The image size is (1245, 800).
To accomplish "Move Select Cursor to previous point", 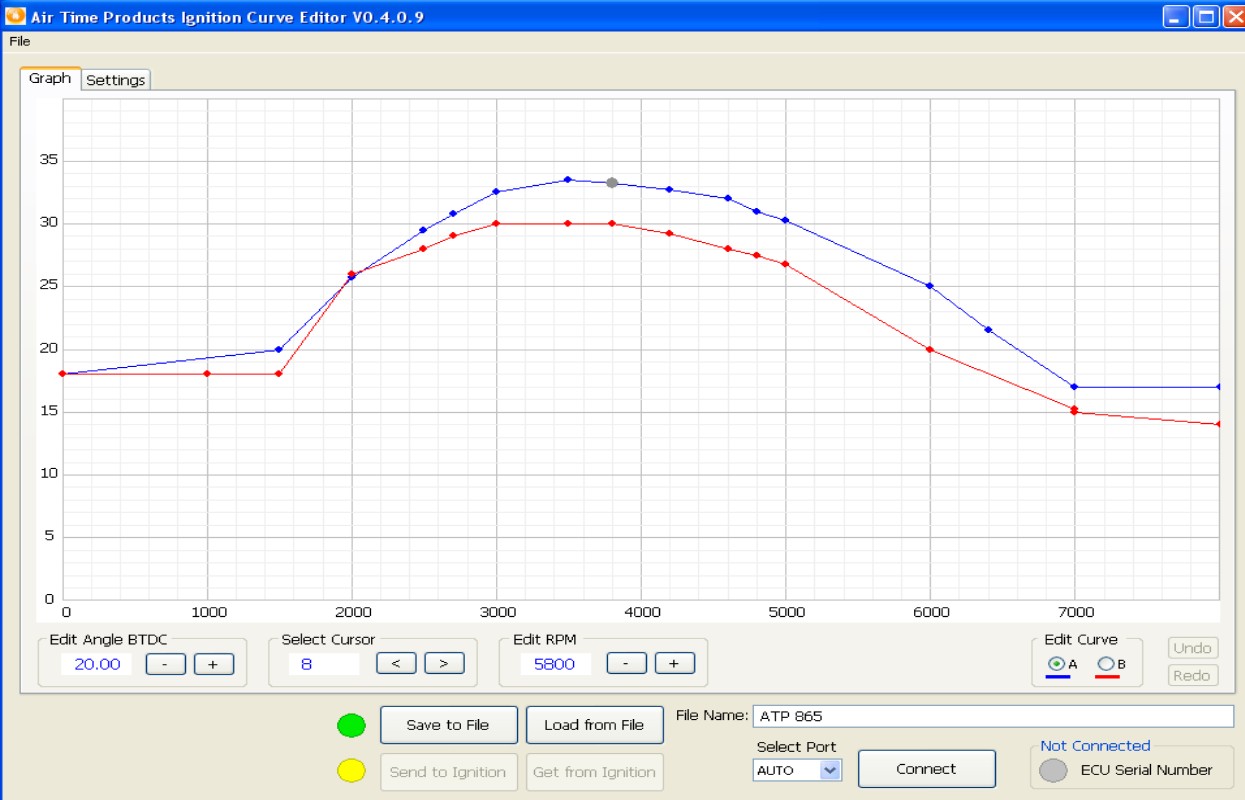I will coord(396,663).
